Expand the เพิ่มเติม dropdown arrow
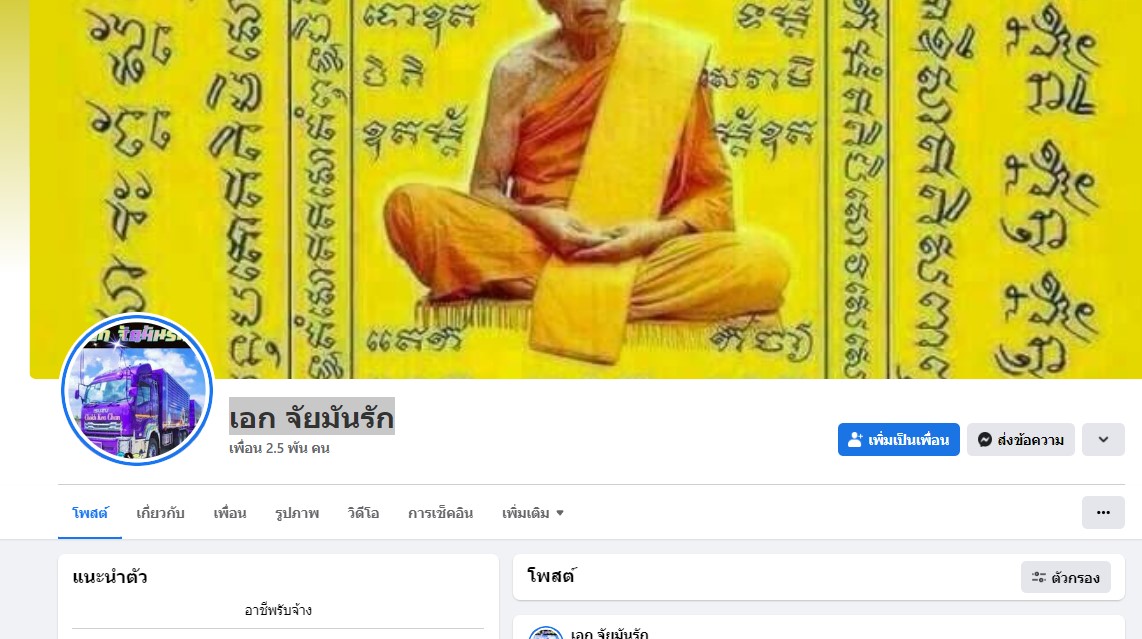Screen dimensions: 1142x639 click(559, 513)
